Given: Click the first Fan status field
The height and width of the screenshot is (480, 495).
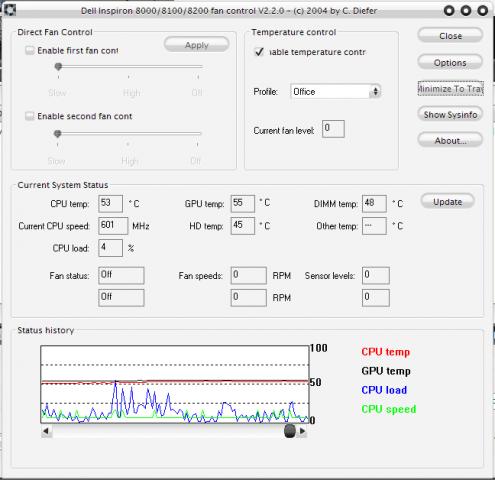Looking at the screenshot, I should 121,275.
